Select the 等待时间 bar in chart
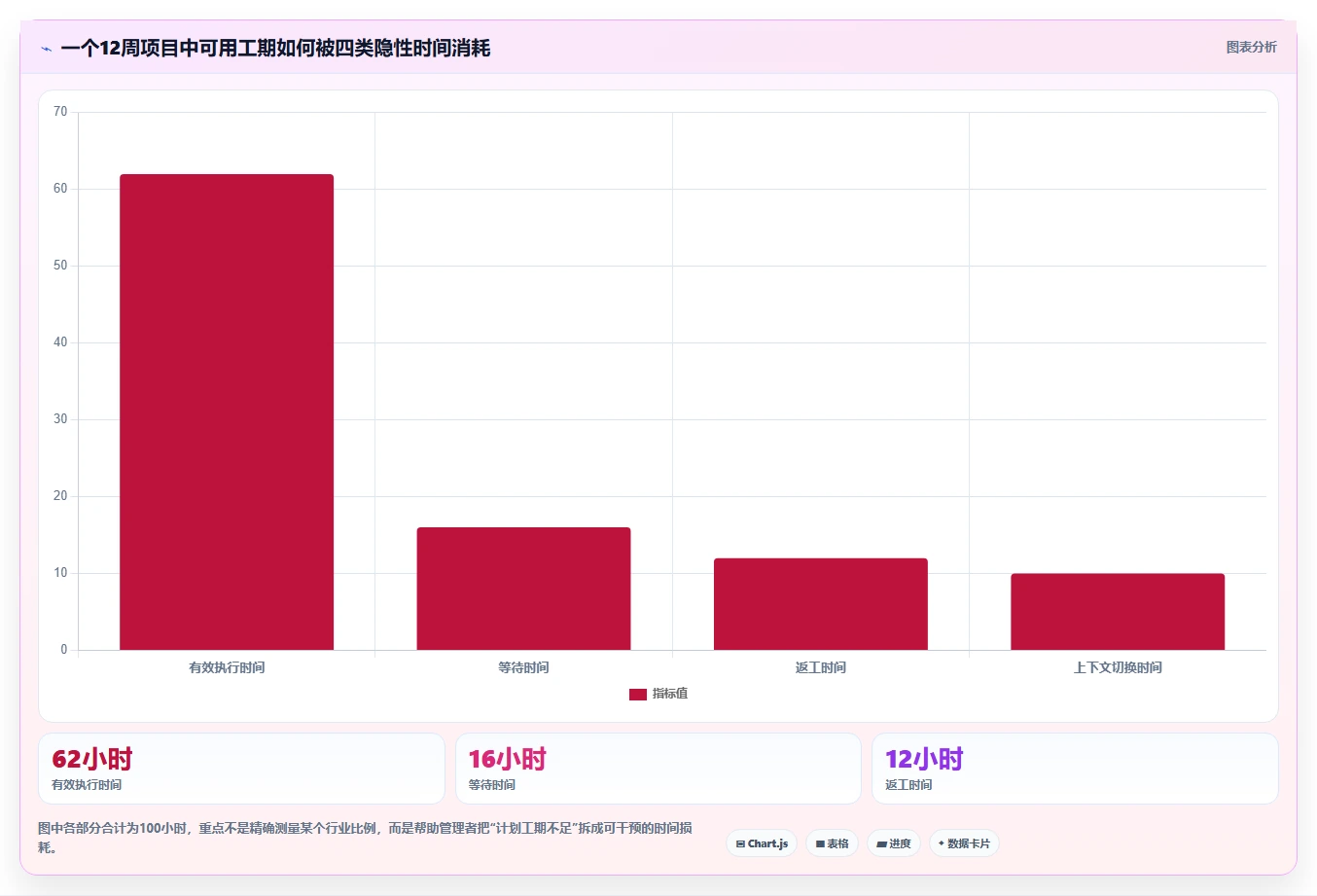 pos(523,589)
